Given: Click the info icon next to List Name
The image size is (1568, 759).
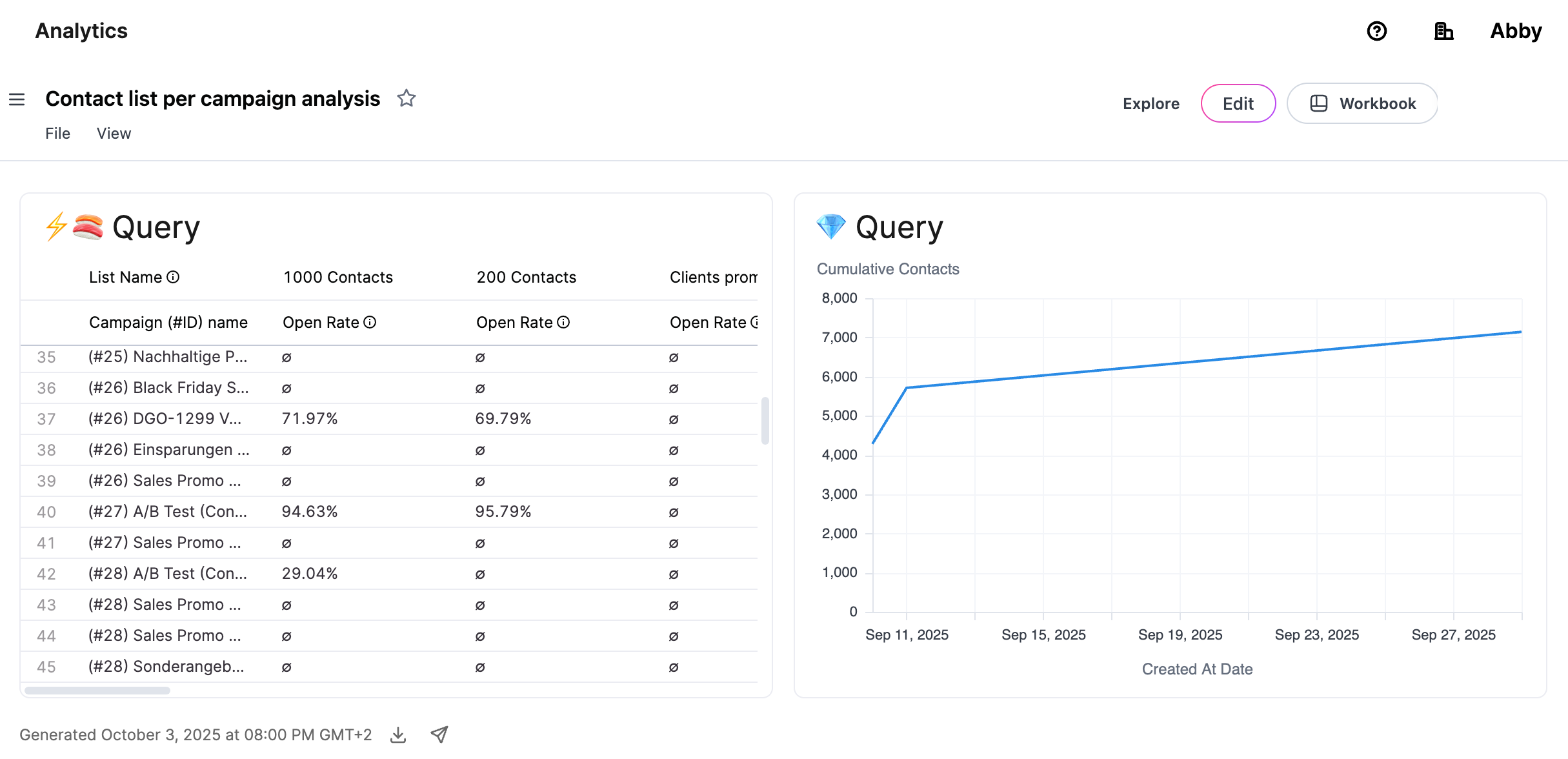Looking at the screenshot, I should [x=172, y=277].
